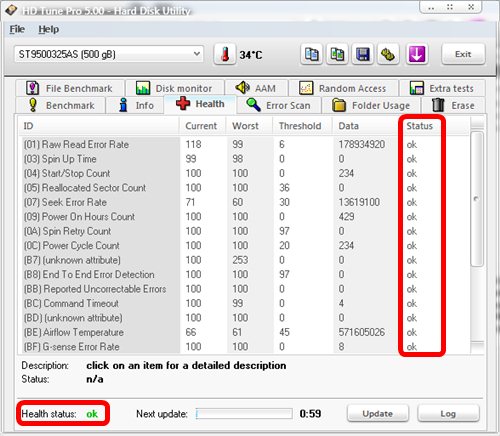Switch to the Info tab
Viewport: 500px width, 436px height.
[135, 105]
